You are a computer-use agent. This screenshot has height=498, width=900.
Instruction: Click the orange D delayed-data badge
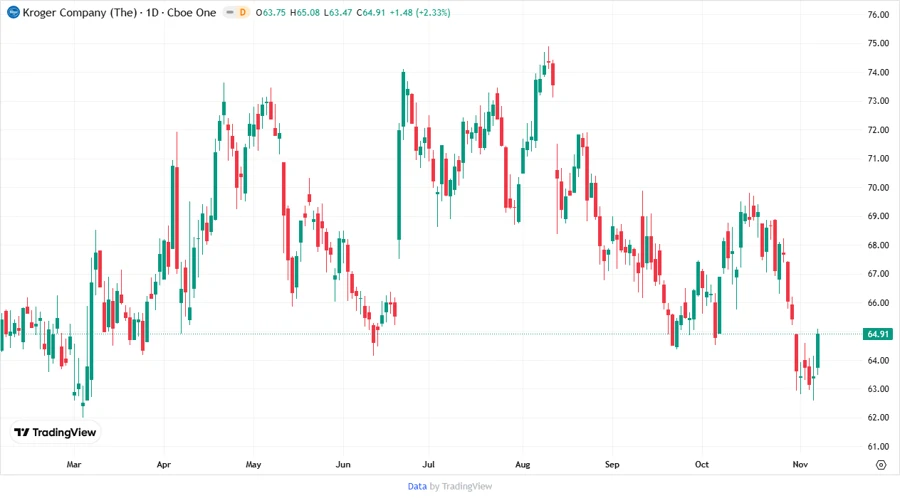[x=243, y=12]
